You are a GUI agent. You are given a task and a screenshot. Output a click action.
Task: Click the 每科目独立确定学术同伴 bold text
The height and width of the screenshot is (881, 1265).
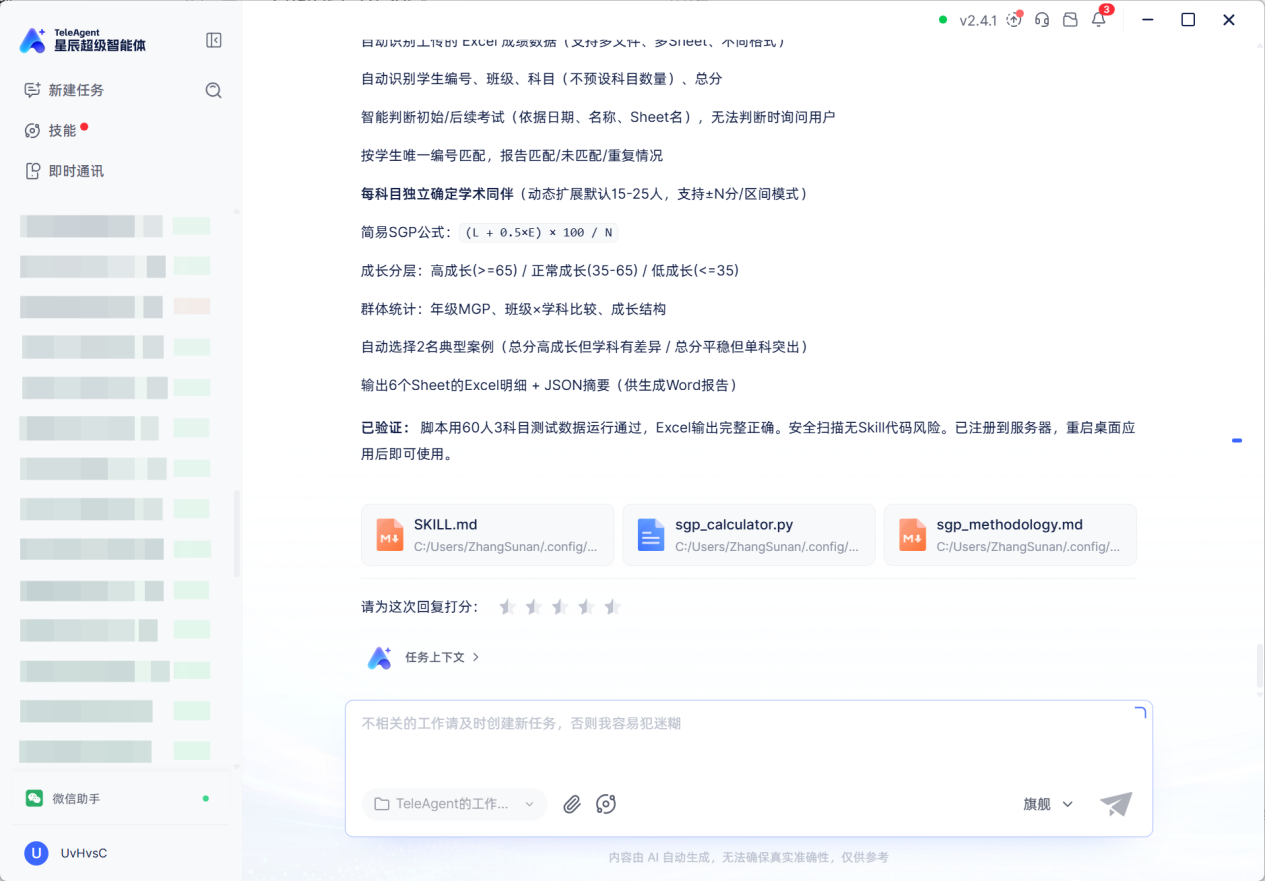pyautogui.click(x=437, y=194)
